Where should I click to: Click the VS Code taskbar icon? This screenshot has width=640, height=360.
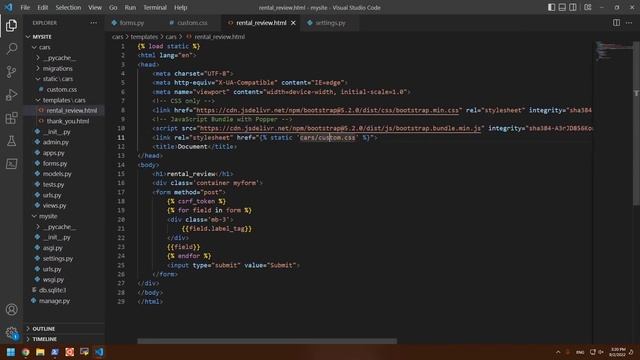(x=99, y=352)
